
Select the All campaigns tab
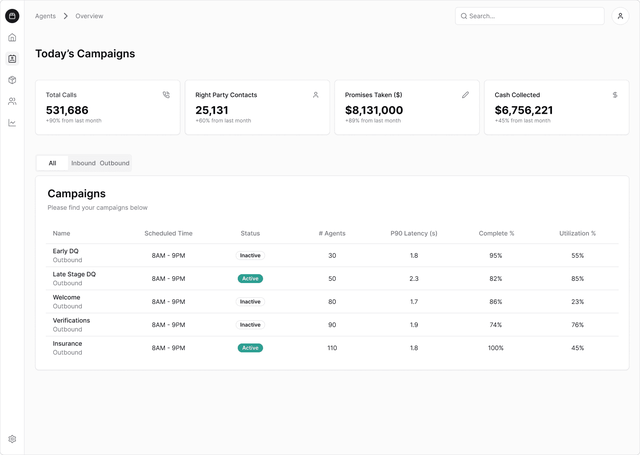pyautogui.click(x=52, y=163)
